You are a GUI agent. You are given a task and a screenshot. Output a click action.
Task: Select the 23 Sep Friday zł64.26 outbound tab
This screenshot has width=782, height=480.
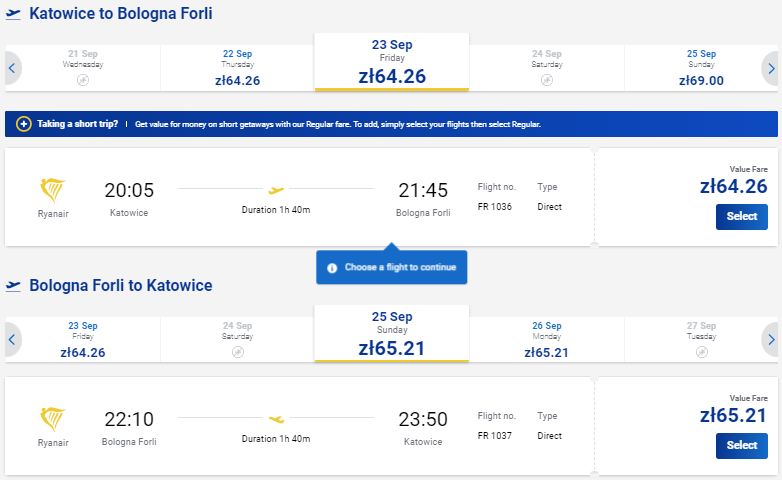pos(392,62)
